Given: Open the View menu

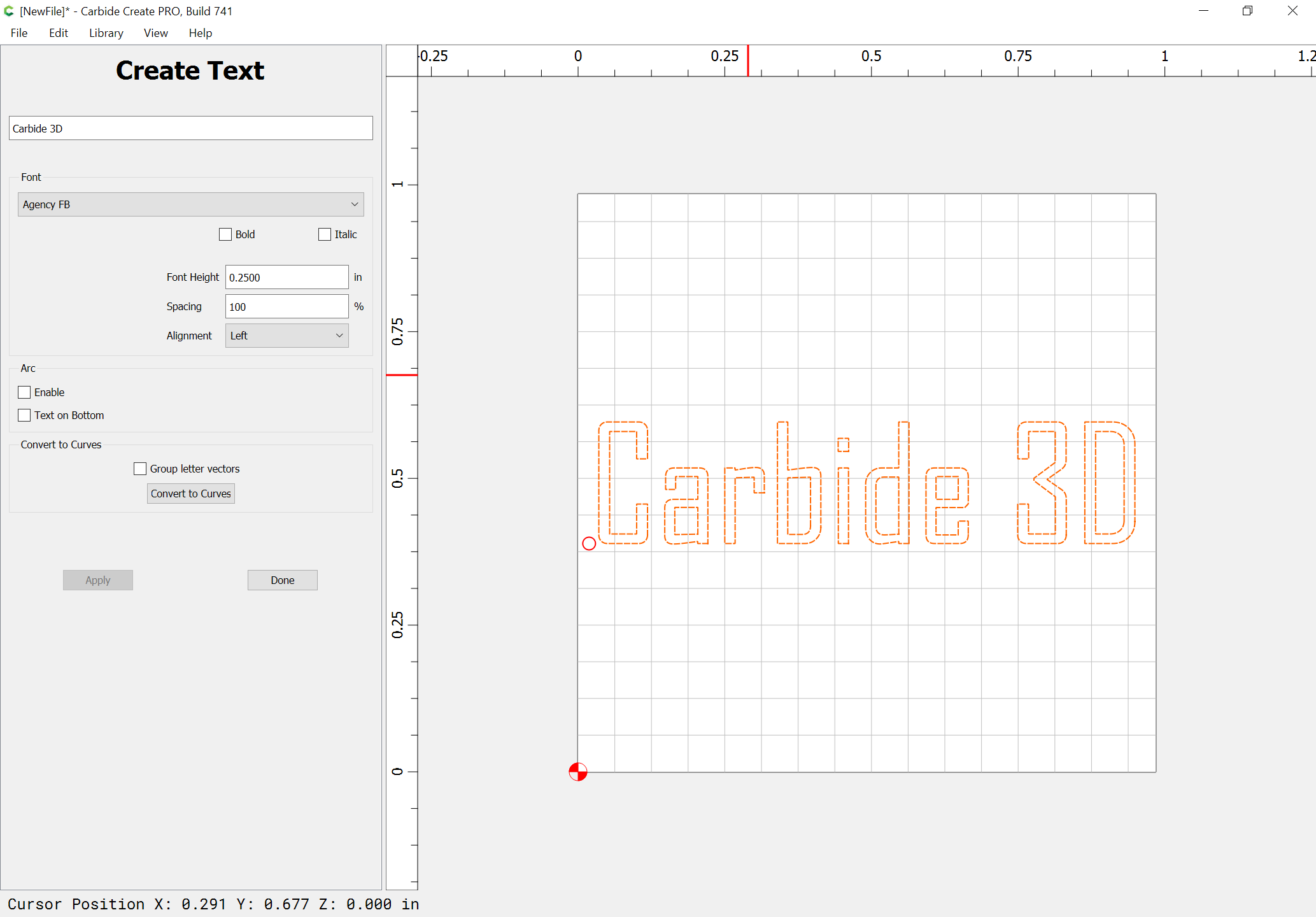Looking at the screenshot, I should 155,33.
